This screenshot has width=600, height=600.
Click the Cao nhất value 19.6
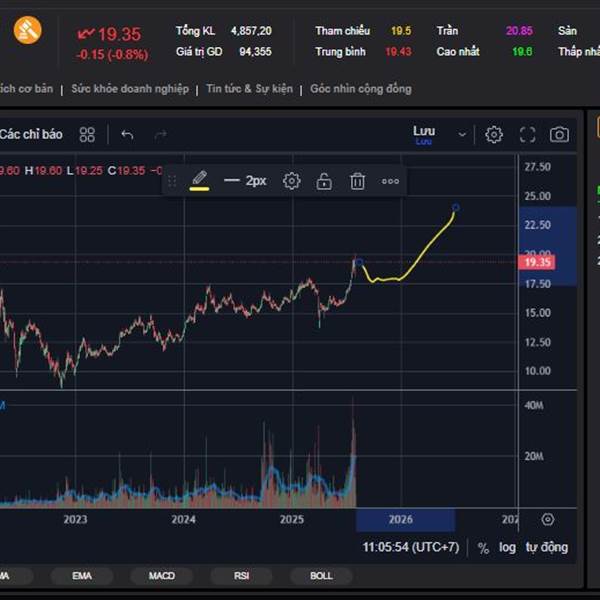(522, 52)
